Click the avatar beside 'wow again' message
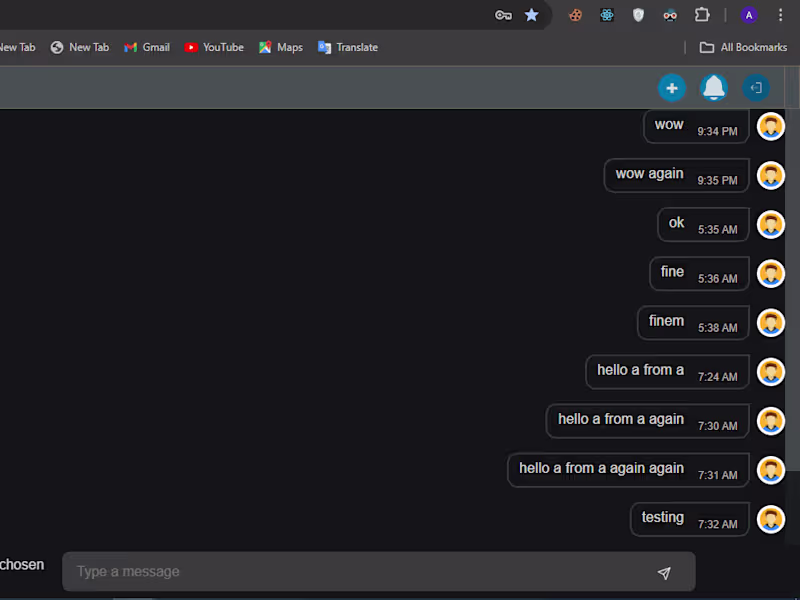The image size is (800, 600). click(770, 176)
